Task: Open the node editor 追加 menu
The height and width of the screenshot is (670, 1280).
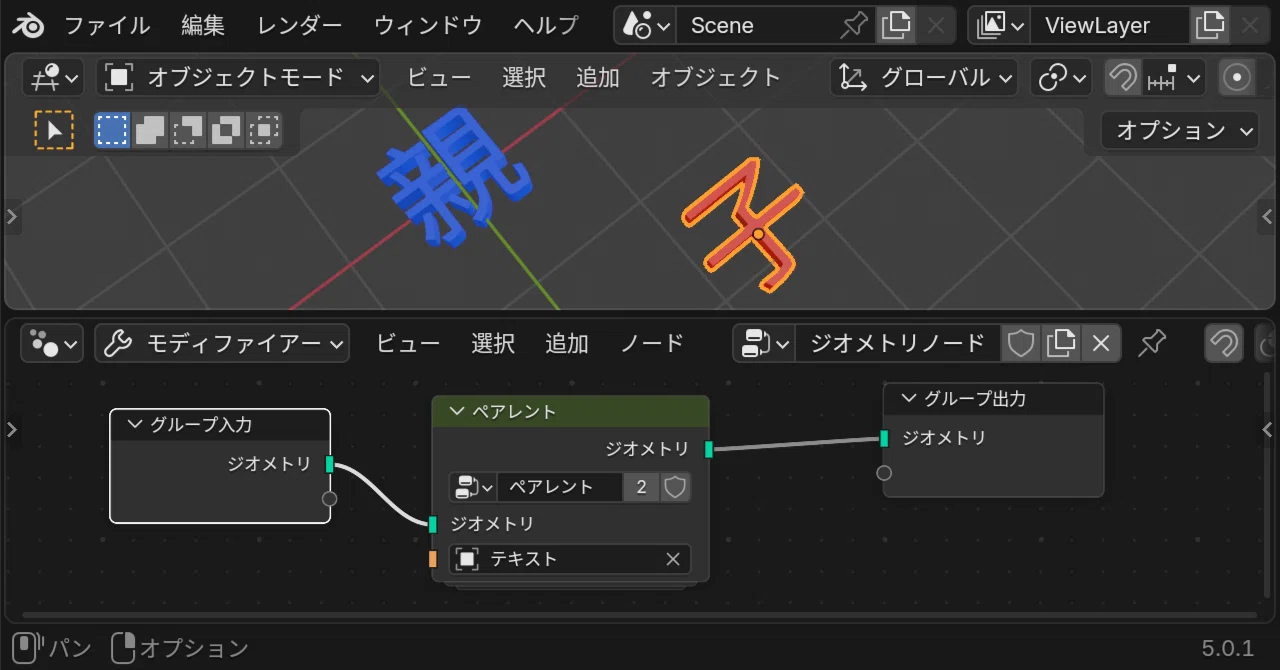Action: tap(567, 344)
